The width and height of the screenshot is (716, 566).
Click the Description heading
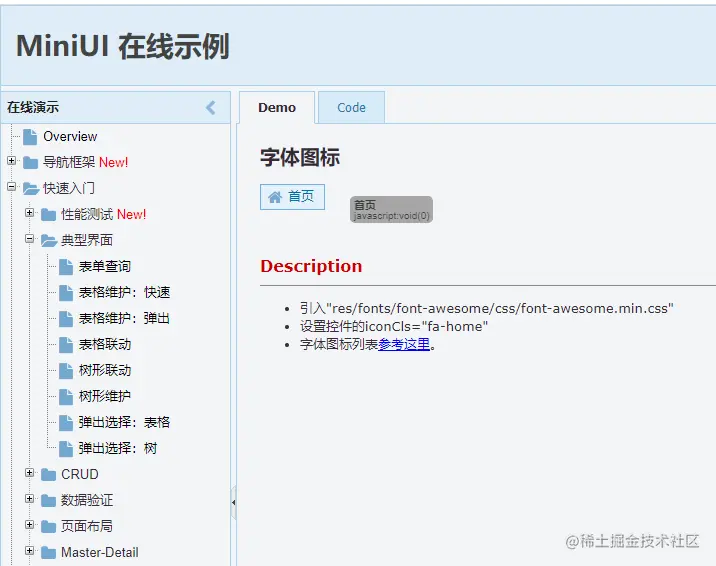[x=311, y=267]
